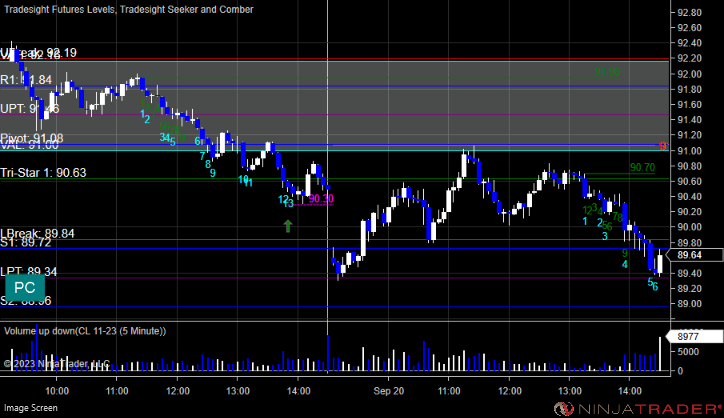Viewport: 724px width, 418px height.
Task: Select the LPT: 89.34 level label
Action: [x=29, y=272]
